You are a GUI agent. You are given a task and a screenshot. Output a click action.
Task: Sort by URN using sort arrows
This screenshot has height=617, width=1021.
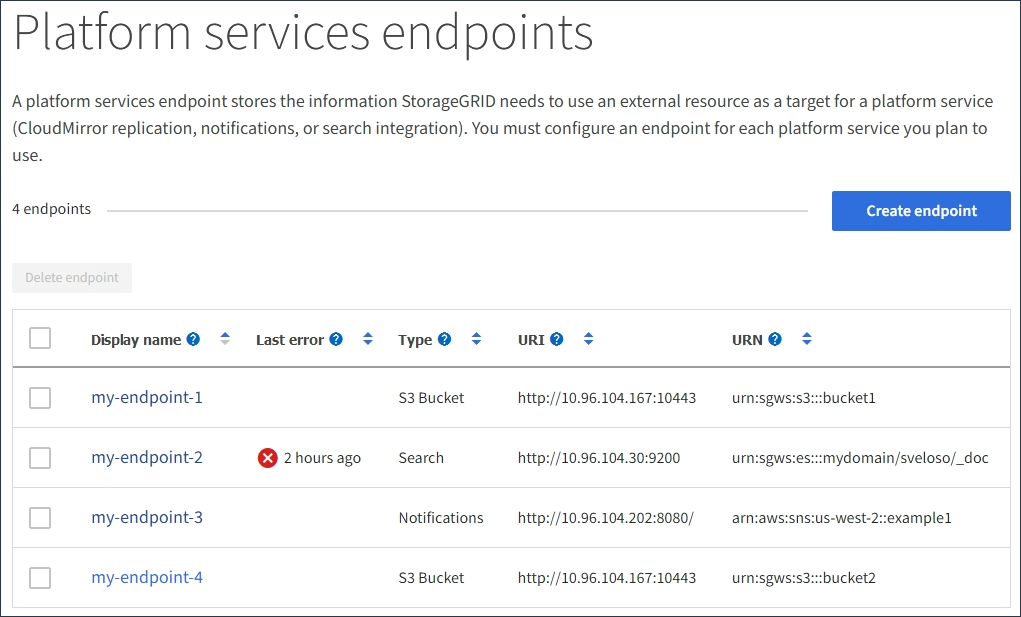(x=807, y=339)
